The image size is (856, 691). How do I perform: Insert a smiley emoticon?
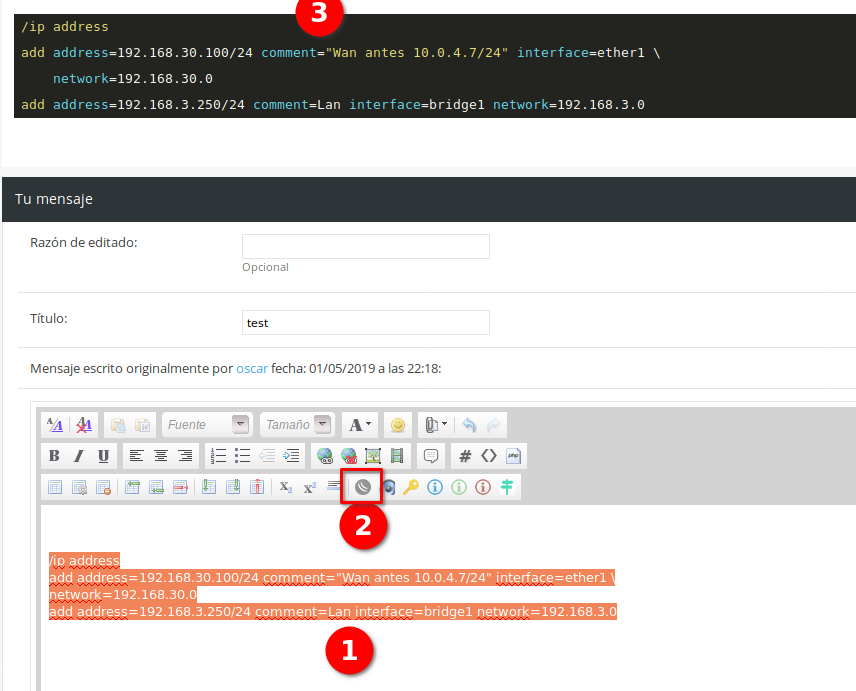coord(398,425)
